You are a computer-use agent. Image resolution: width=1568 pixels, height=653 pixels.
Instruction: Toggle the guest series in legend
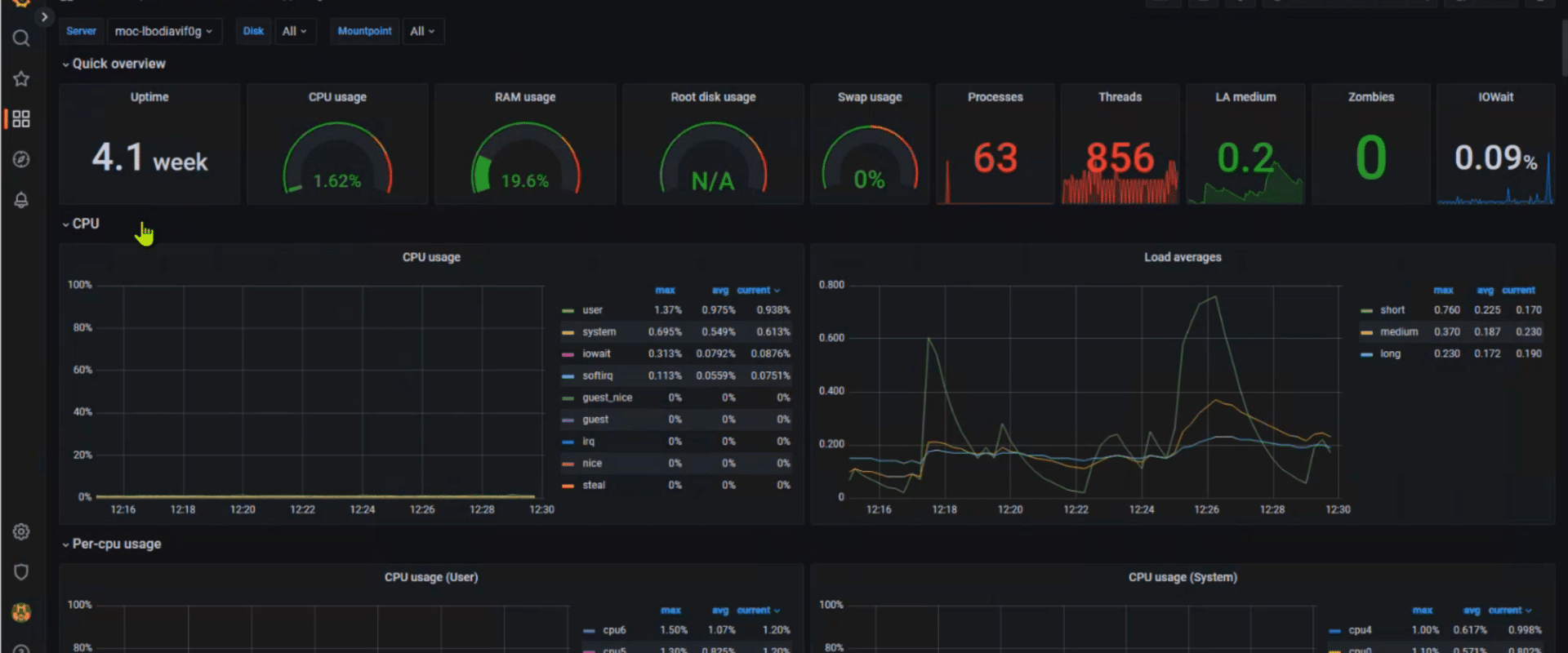point(595,420)
